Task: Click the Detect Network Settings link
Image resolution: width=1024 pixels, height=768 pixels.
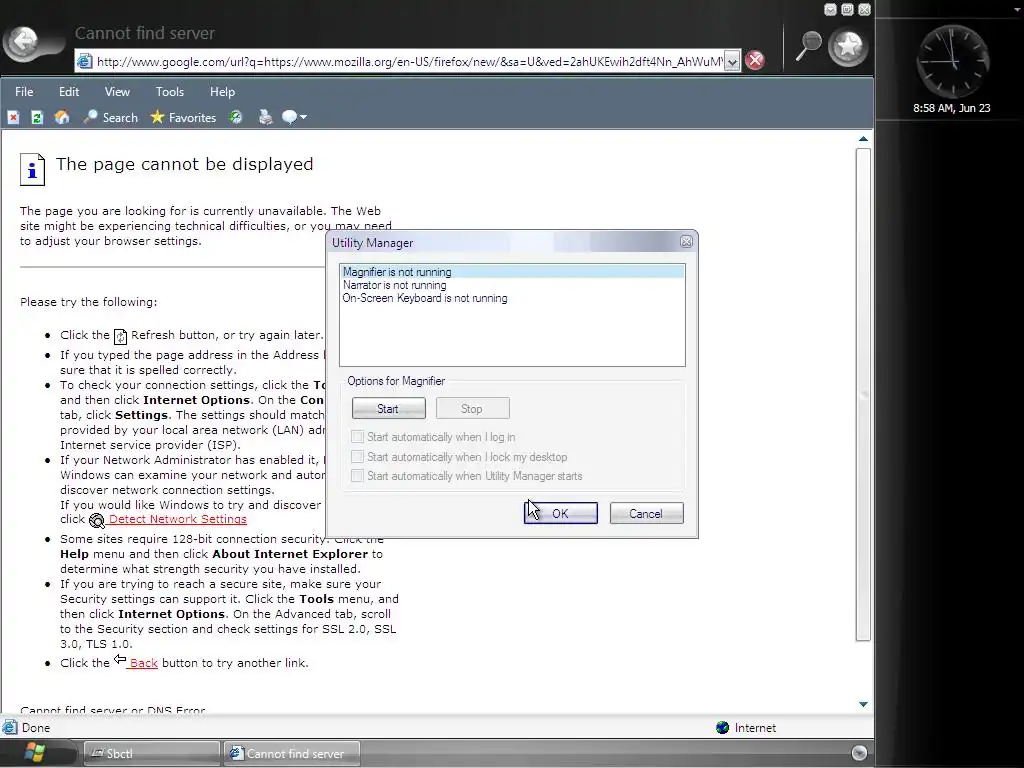Action: coord(178,519)
